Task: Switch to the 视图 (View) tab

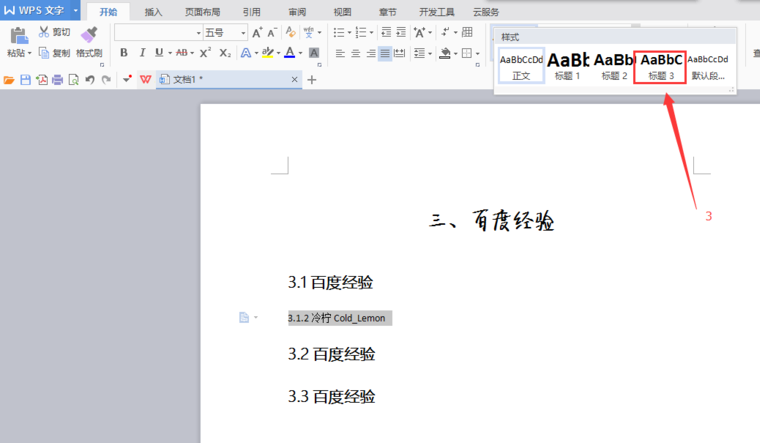Action: [342, 12]
